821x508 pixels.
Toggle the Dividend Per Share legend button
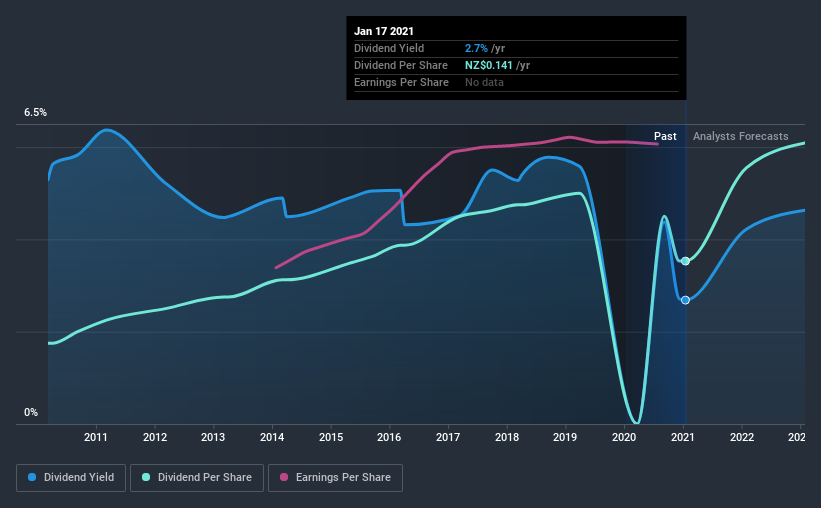(197, 478)
